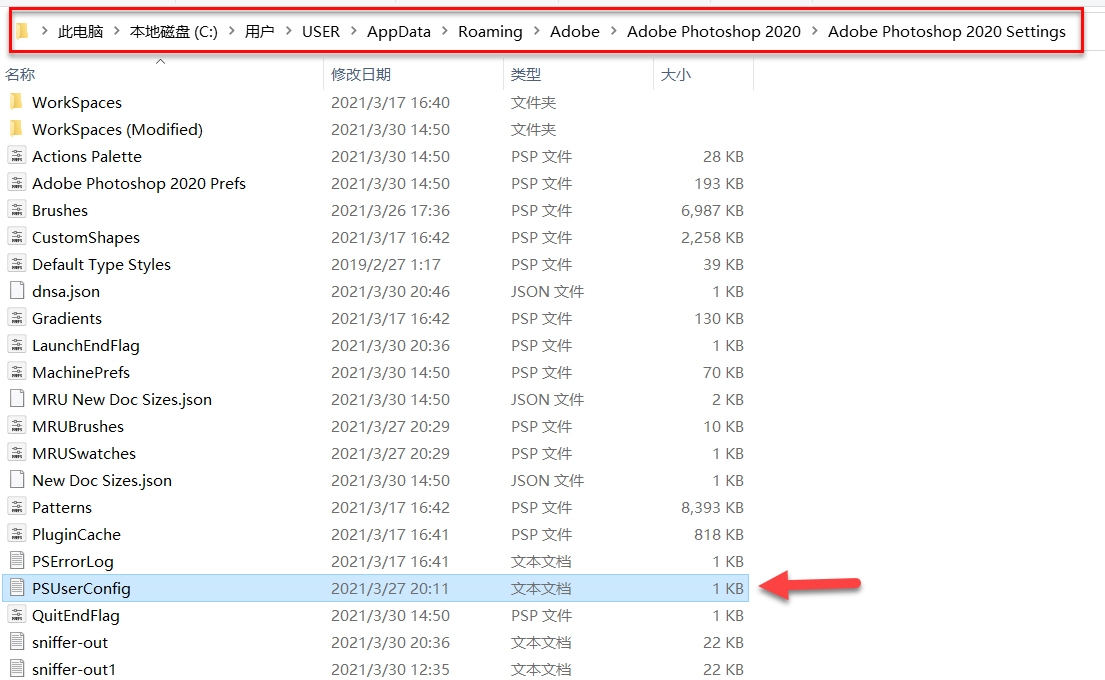
Task: Select the PSUserConfig file
Action: (x=81, y=588)
